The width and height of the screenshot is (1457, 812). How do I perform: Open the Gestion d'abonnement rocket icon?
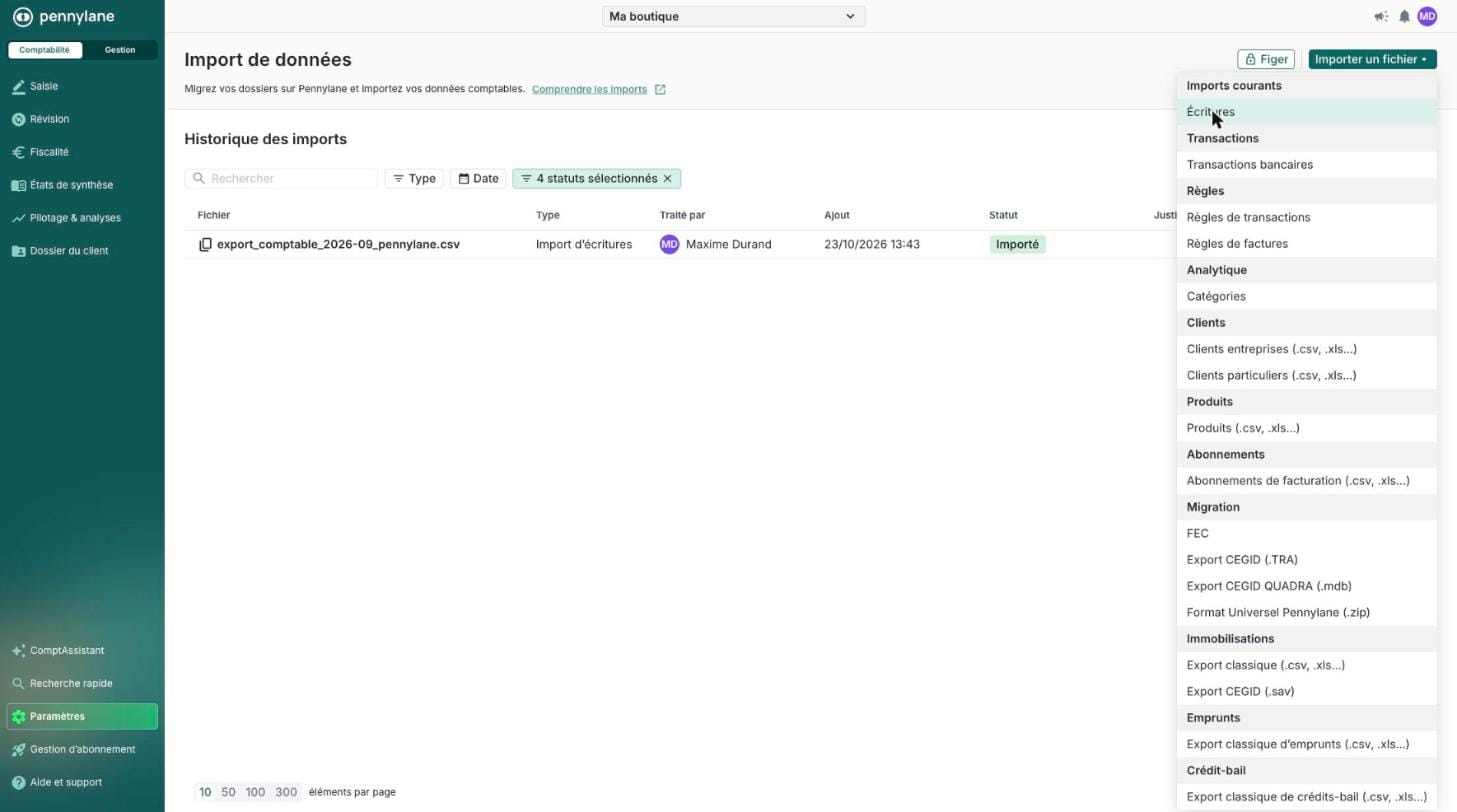point(18,750)
